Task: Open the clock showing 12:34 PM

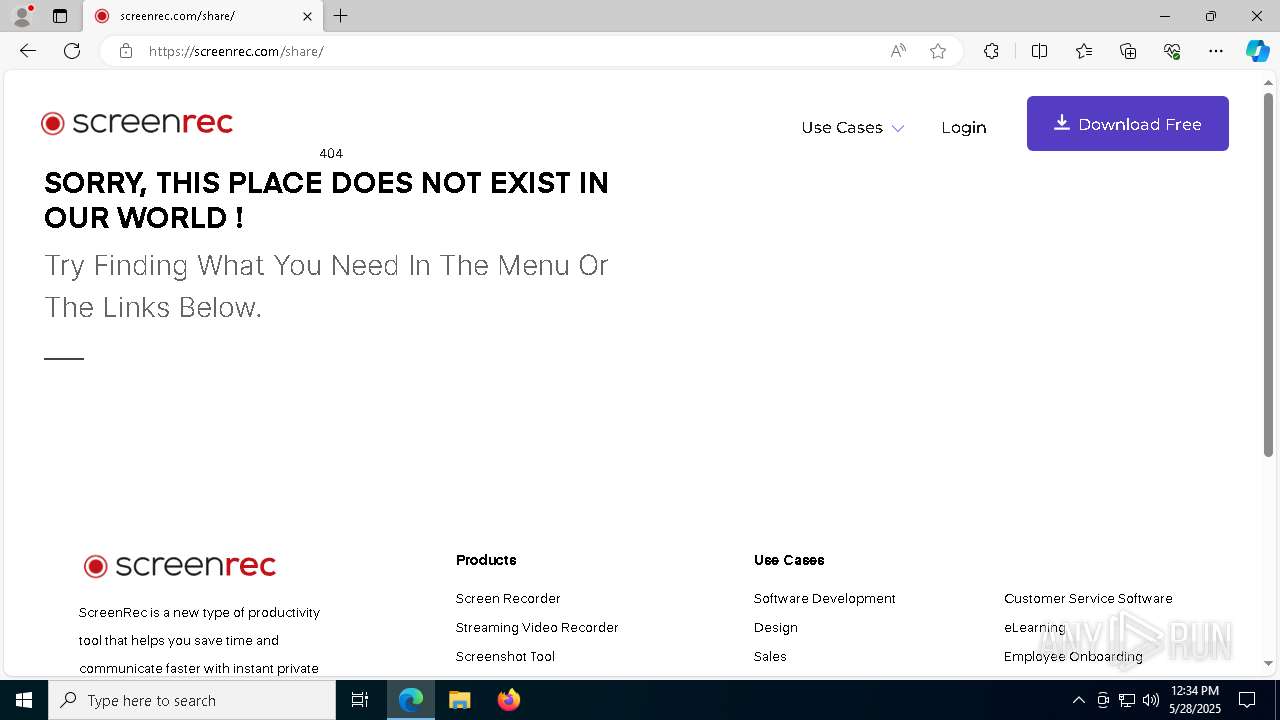Action: tap(1194, 700)
